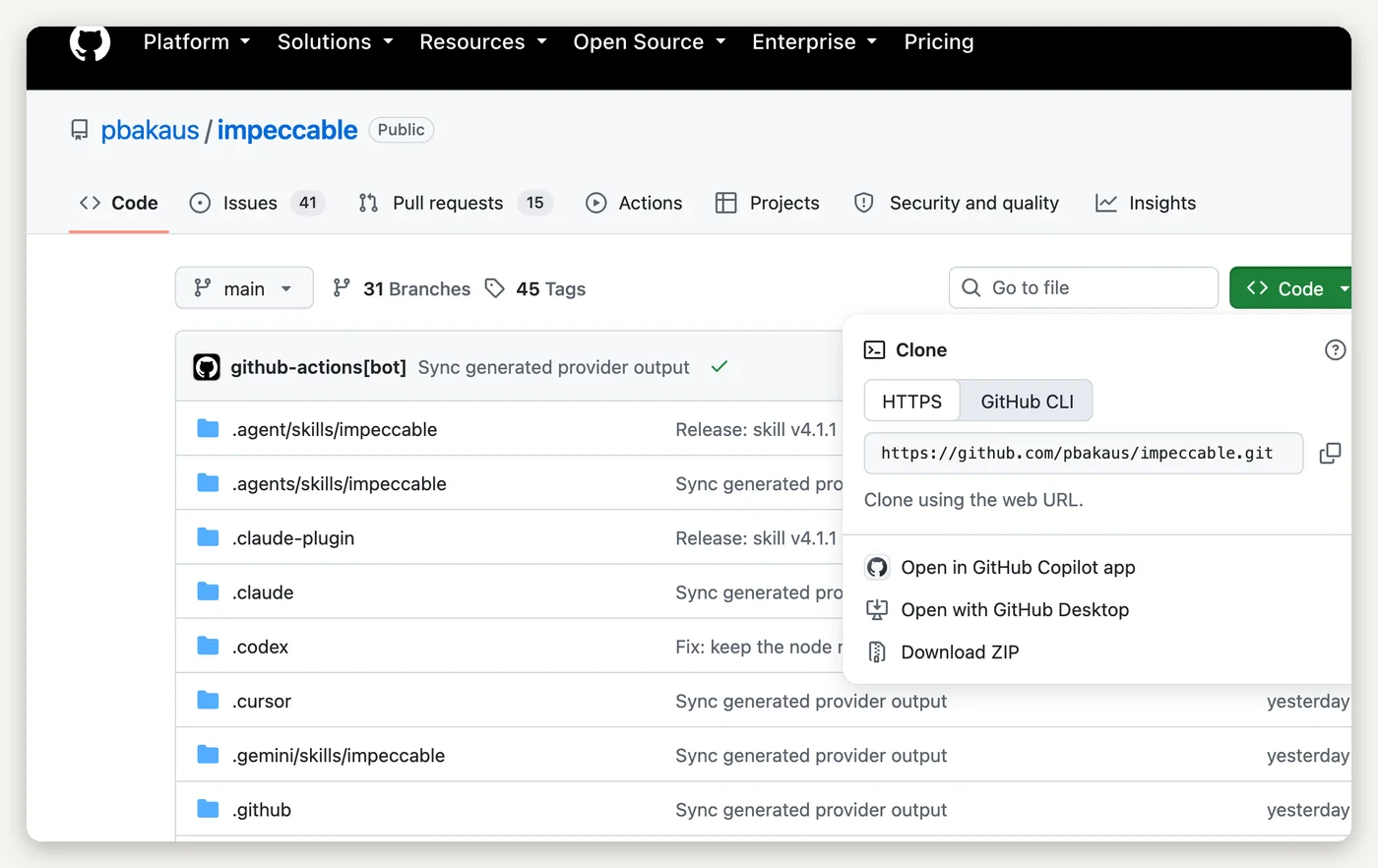1378x868 pixels.
Task: Click the repository icon beside pbakaus
Action: click(x=80, y=130)
